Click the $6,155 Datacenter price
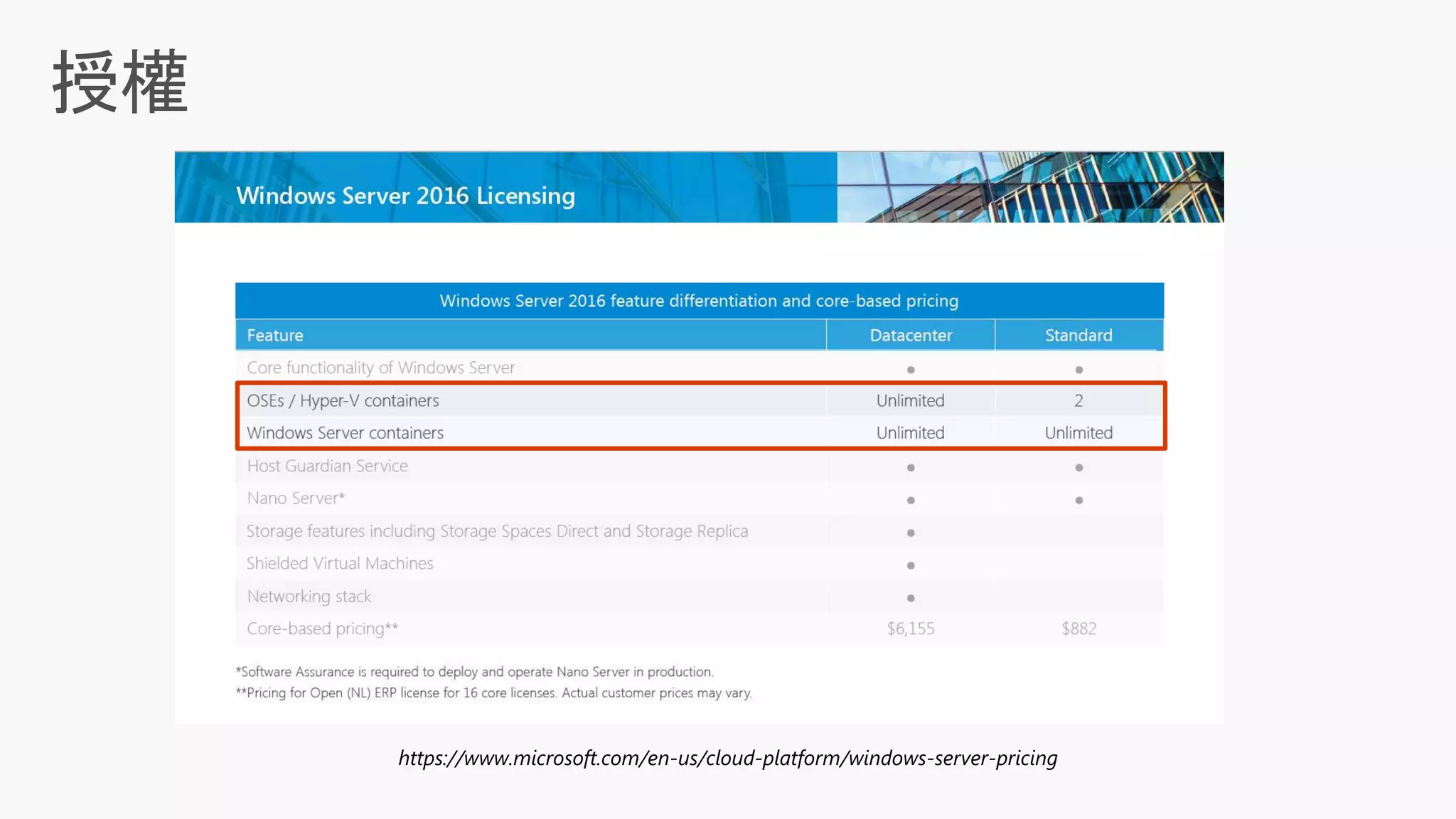Screen dimensions: 1456x819 tap(910, 628)
